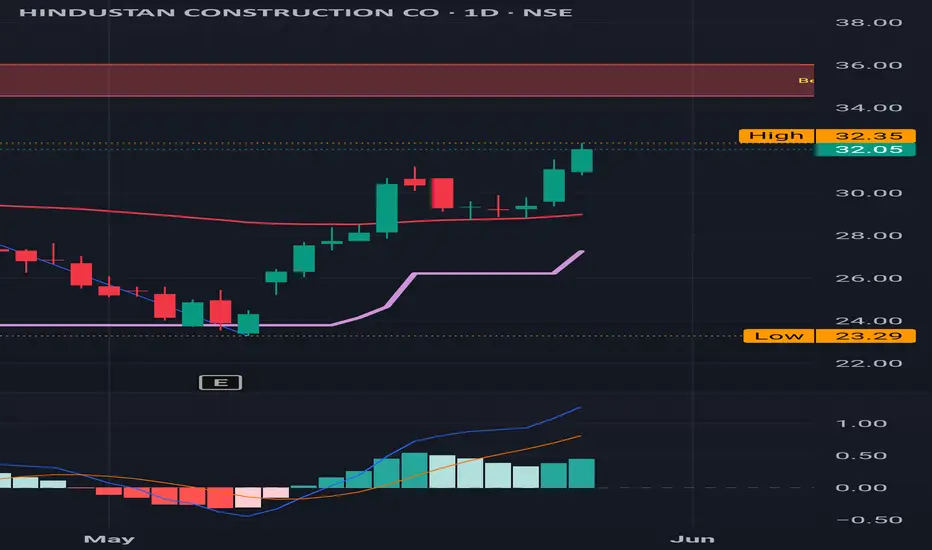Viewport: 932px width, 550px height.
Task: Click the 26.00 price axis label
Action: pyautogui.click(x=869, y=279)
